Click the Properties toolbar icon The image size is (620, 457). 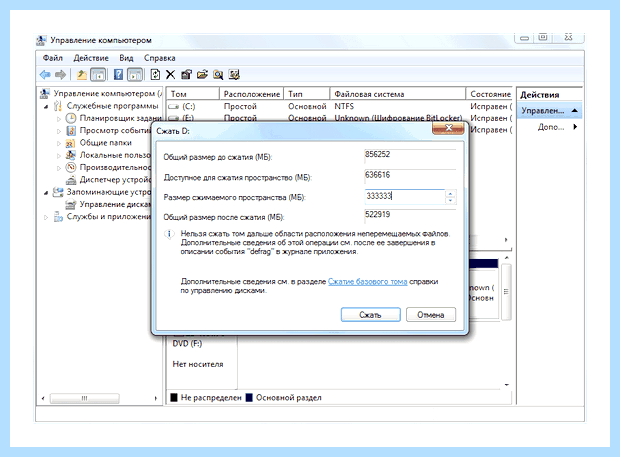click(x=186, y=74)
